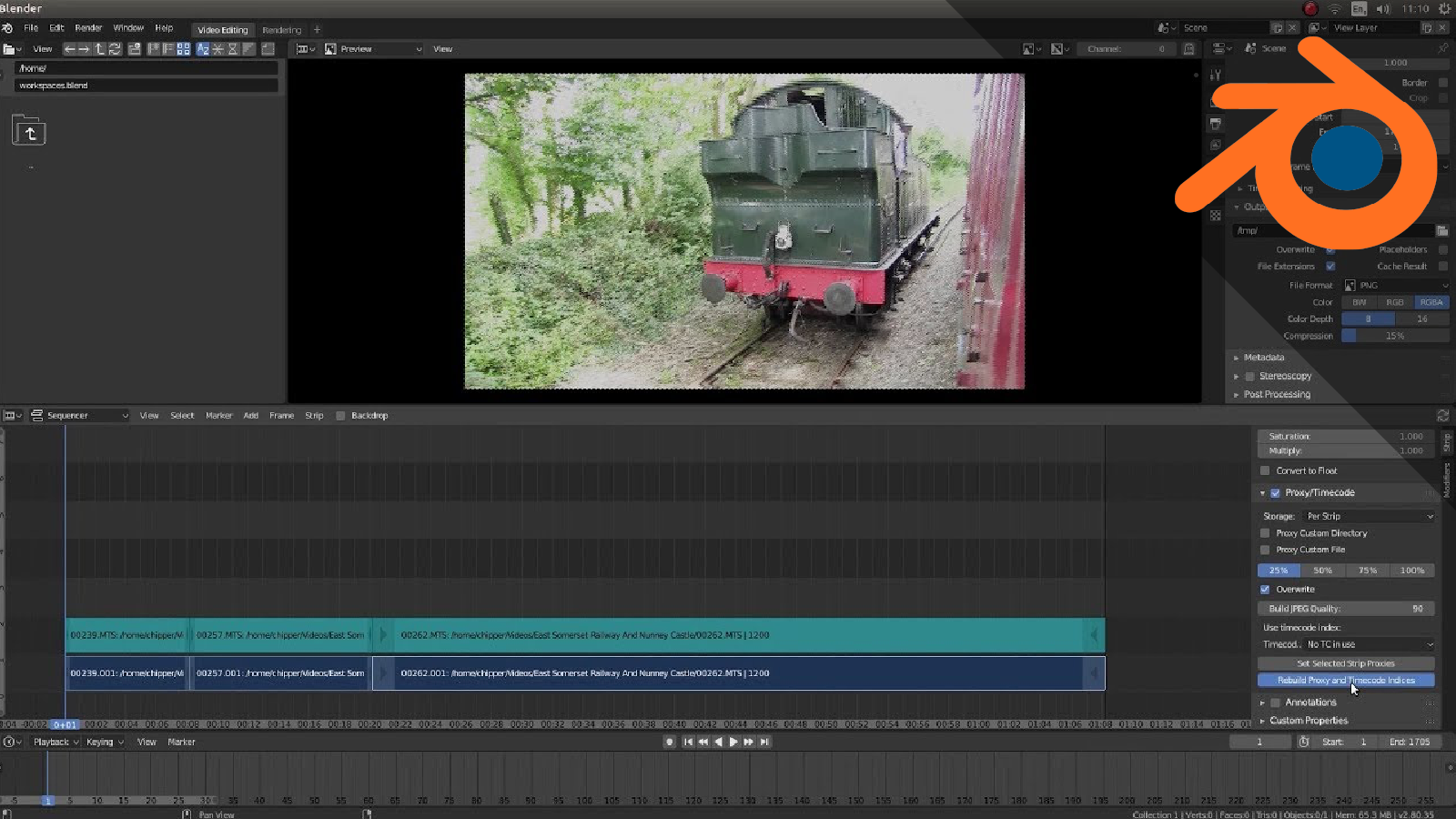
Task: Toggle the Backdrop checkbox in sequencer
Action: [x=340, y=416]
